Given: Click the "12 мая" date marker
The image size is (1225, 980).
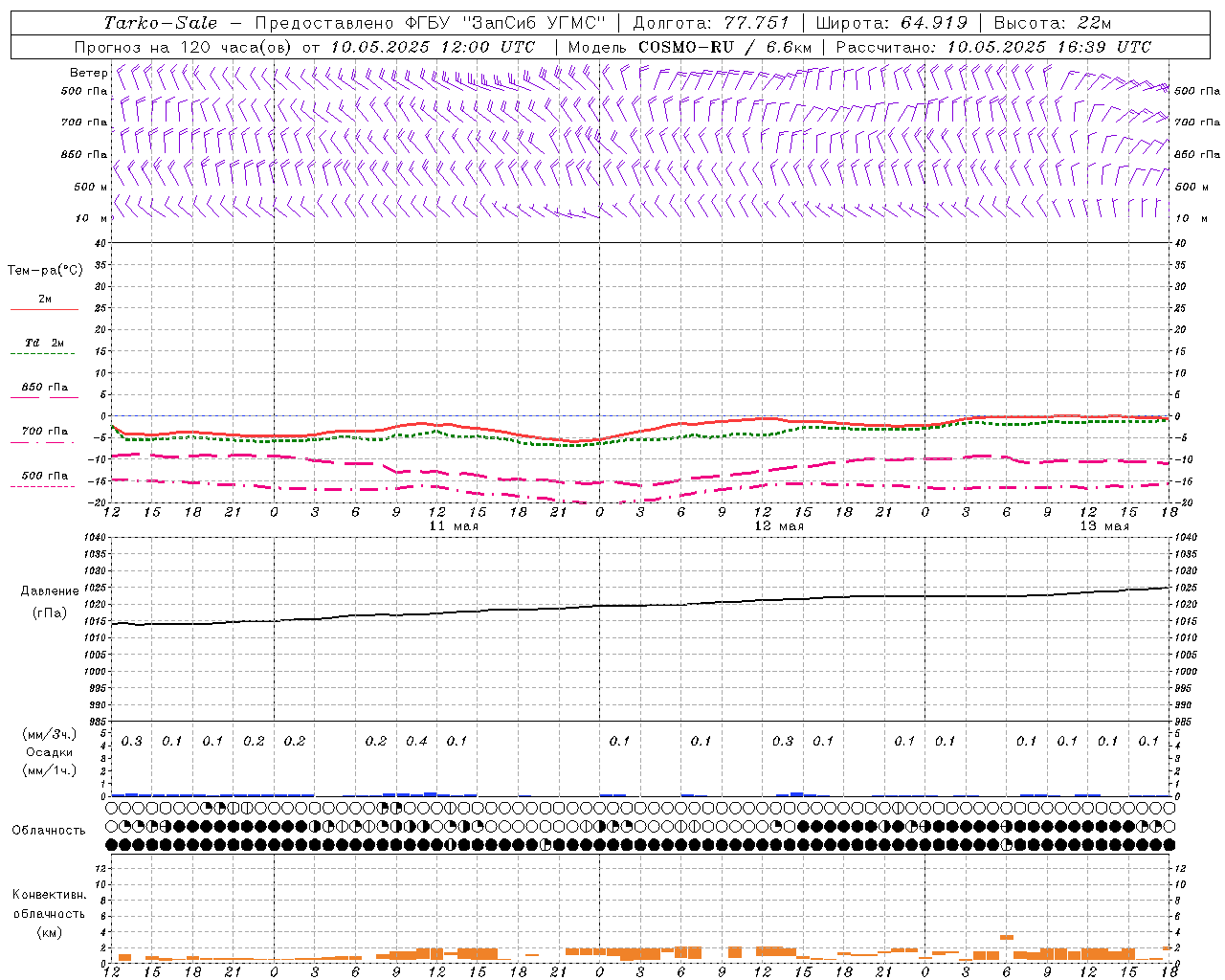Looking at the screenshot, I should tap(779, 526).
